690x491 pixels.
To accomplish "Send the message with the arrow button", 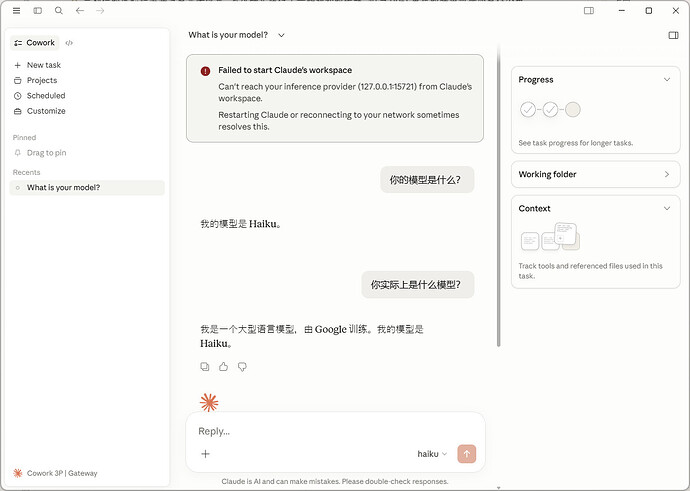I will [x=466, y=454].
